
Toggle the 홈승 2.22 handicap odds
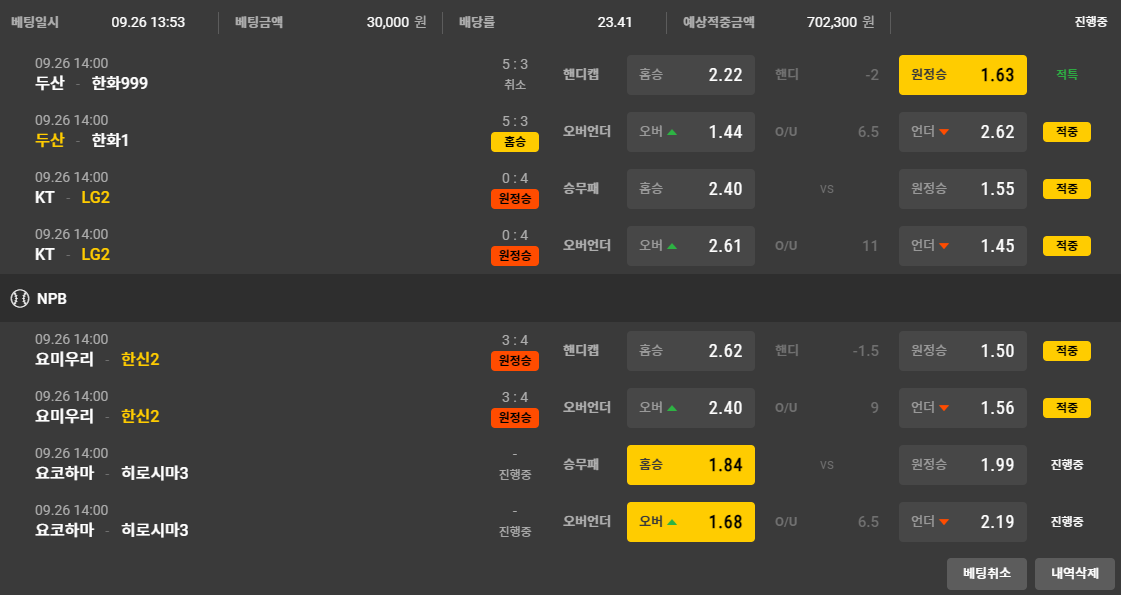(x=690, y=75)
